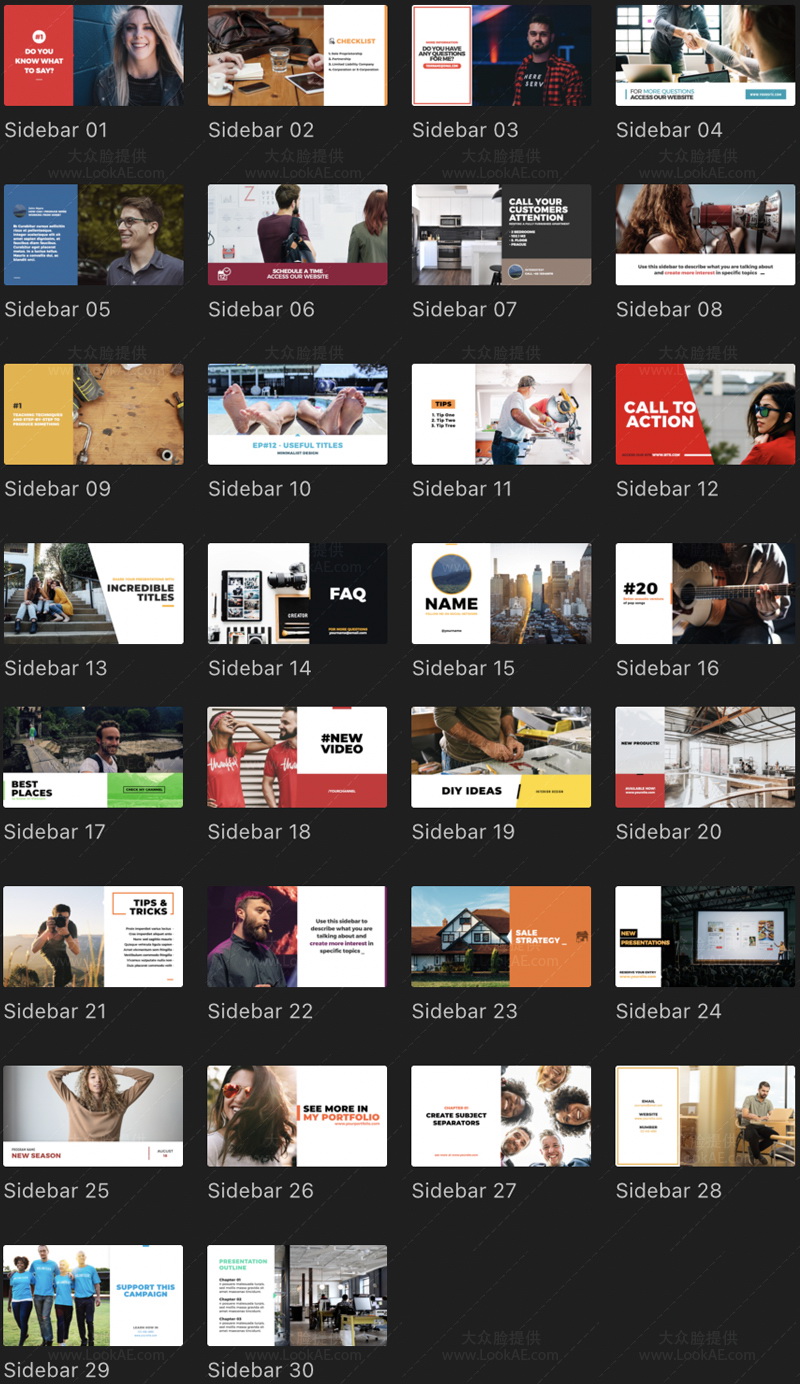Open Sidebar 12 Call To Action preview

[x=705, y=414]
